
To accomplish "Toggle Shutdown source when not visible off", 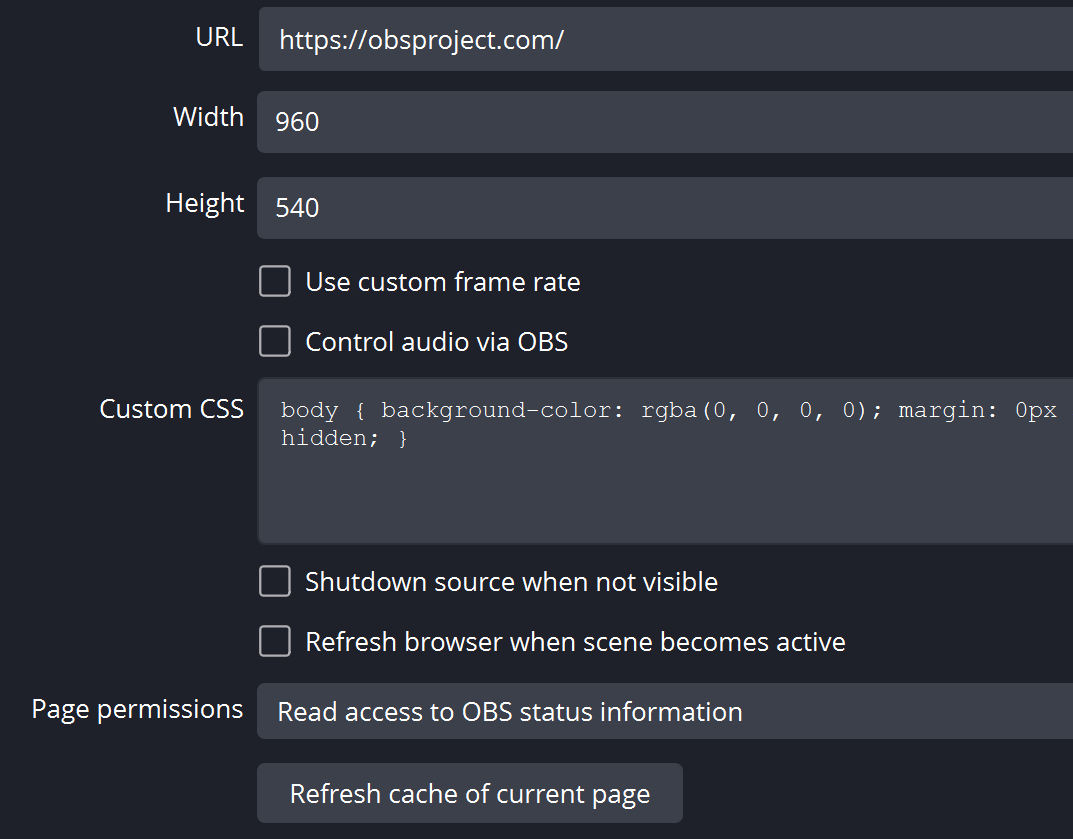I will (x=274, y=581).
